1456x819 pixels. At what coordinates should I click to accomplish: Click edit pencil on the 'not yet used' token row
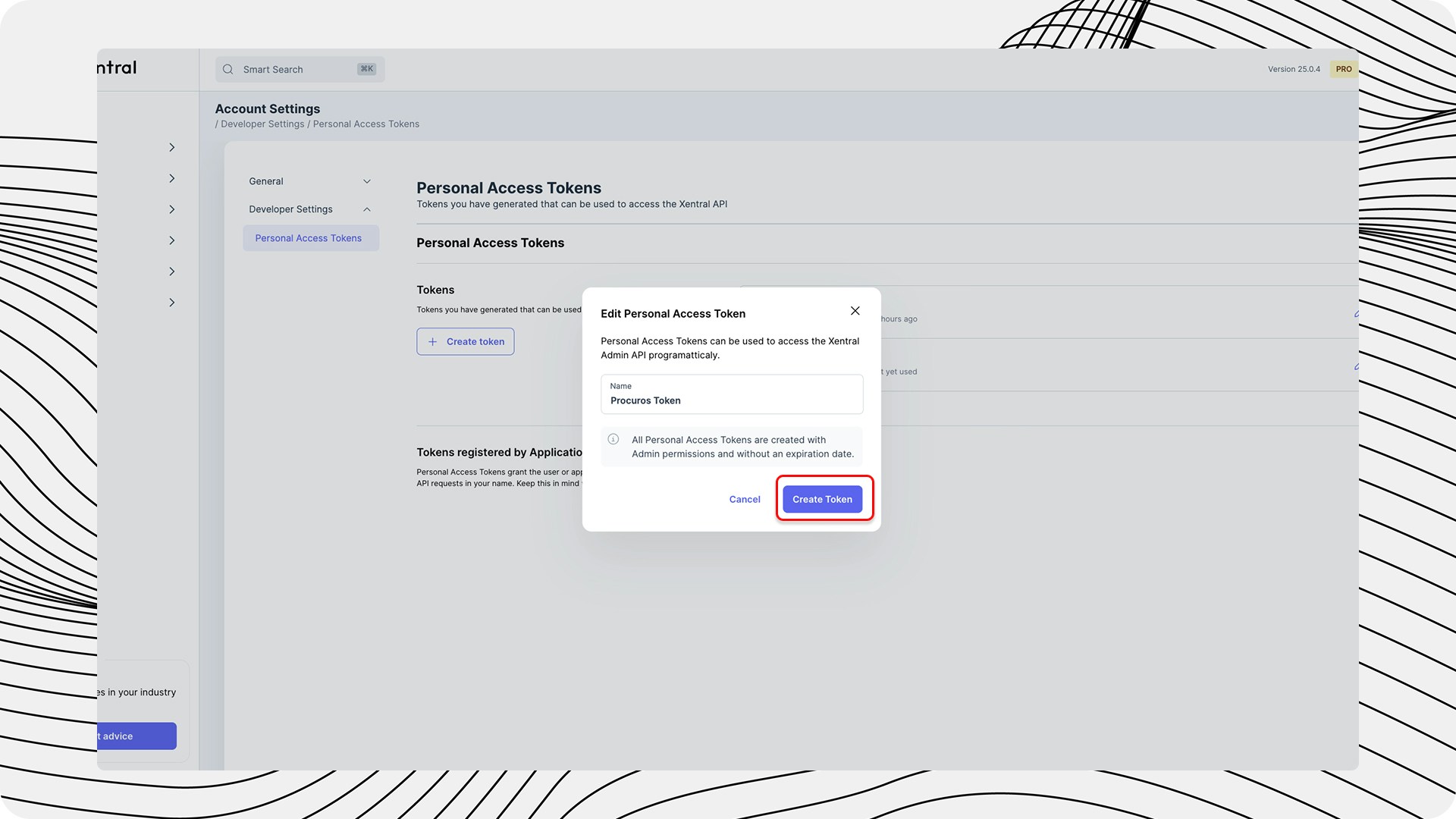1355,367
